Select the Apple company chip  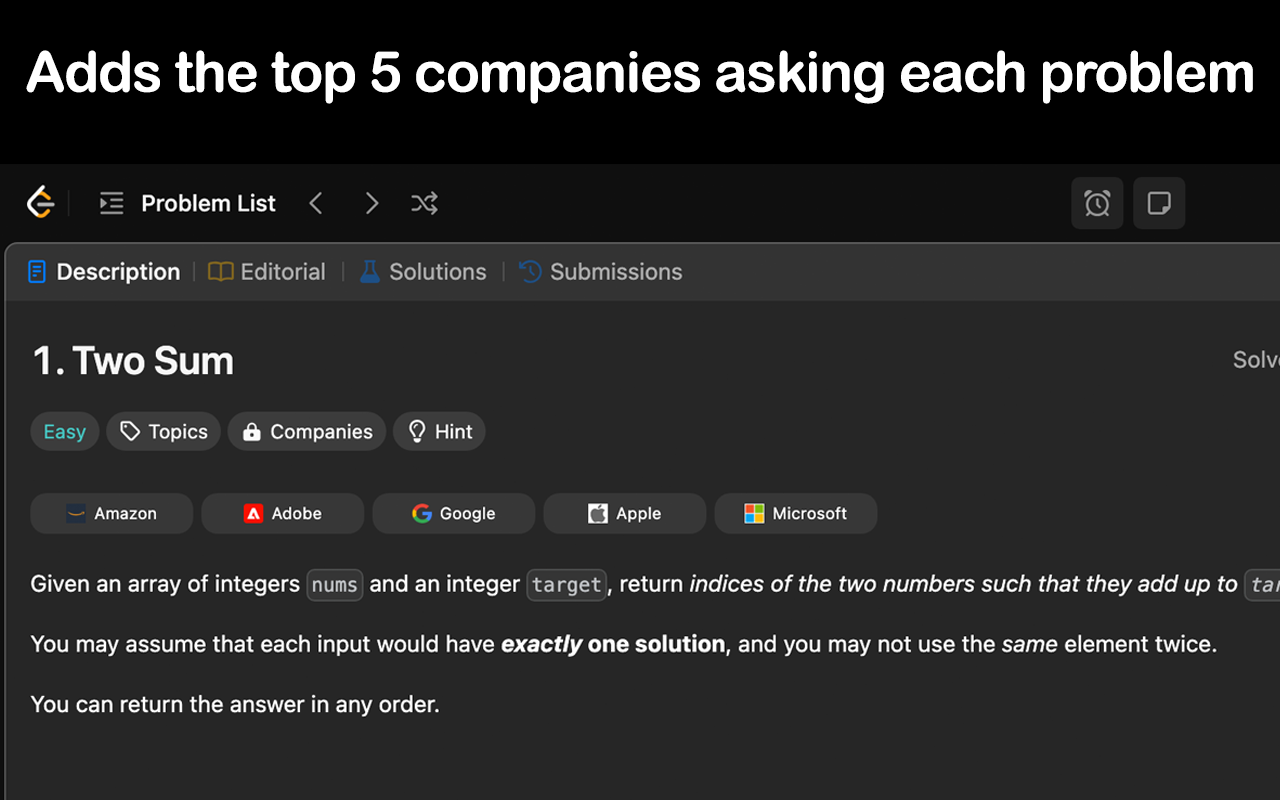pyautogui.click(x=625, y=514)
